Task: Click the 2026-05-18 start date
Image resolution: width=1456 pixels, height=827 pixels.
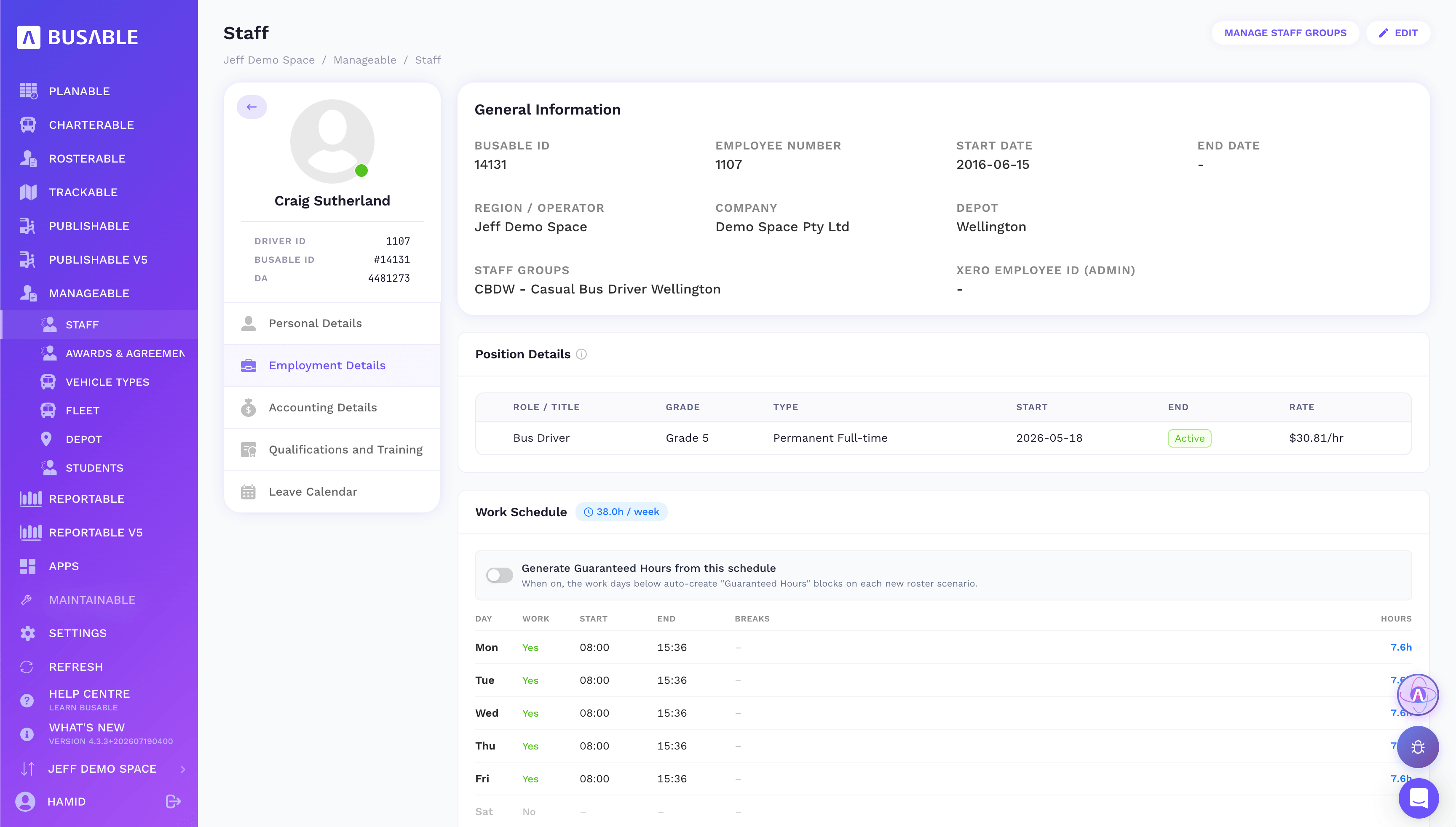Action: pyautogui.click(x=1049, y=438)
